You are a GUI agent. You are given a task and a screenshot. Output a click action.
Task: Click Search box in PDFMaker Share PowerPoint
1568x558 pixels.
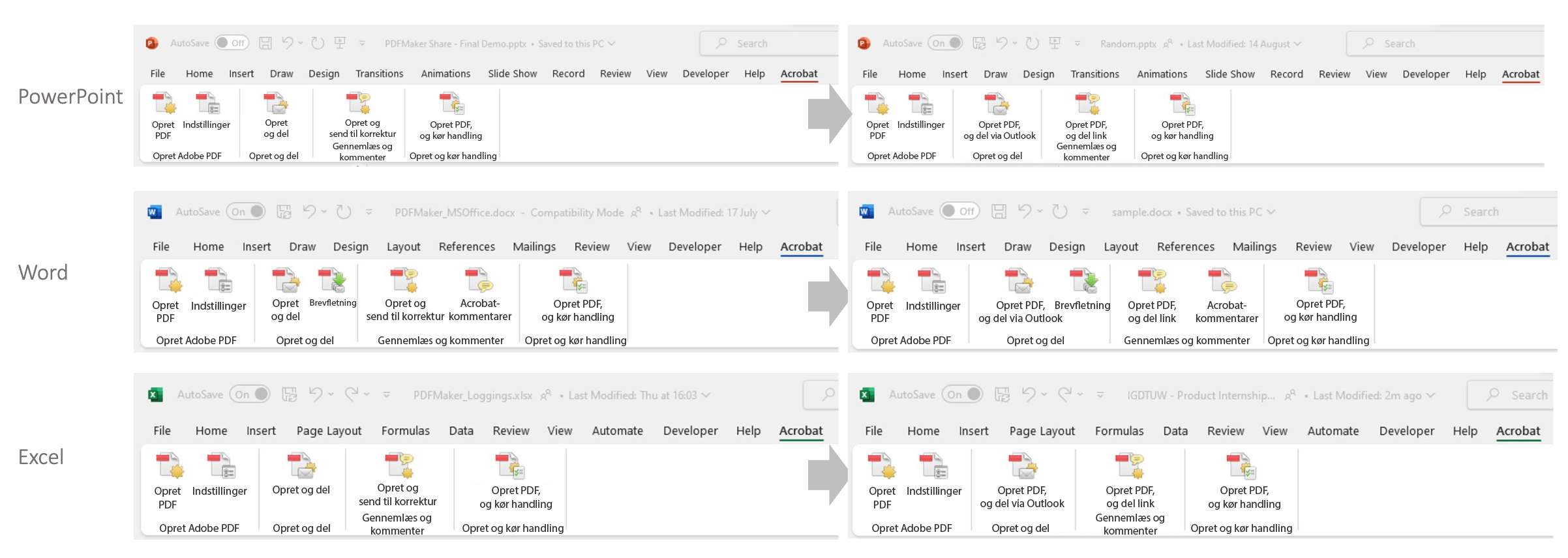(x=768, y=43)
